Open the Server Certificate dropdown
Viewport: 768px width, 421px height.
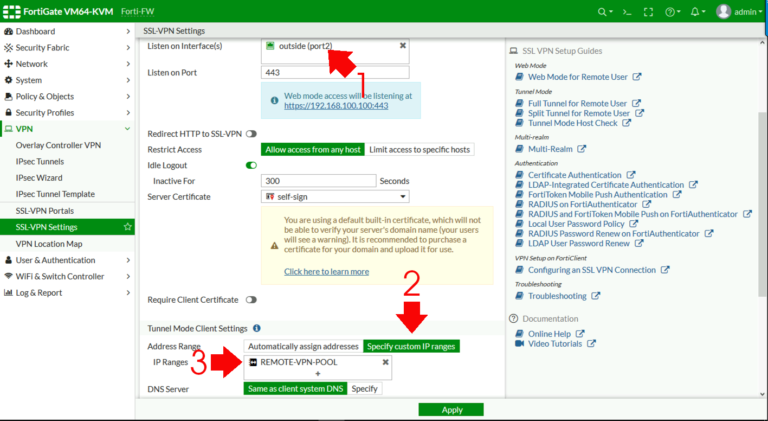pyautogui.click(x=335, y=197)
